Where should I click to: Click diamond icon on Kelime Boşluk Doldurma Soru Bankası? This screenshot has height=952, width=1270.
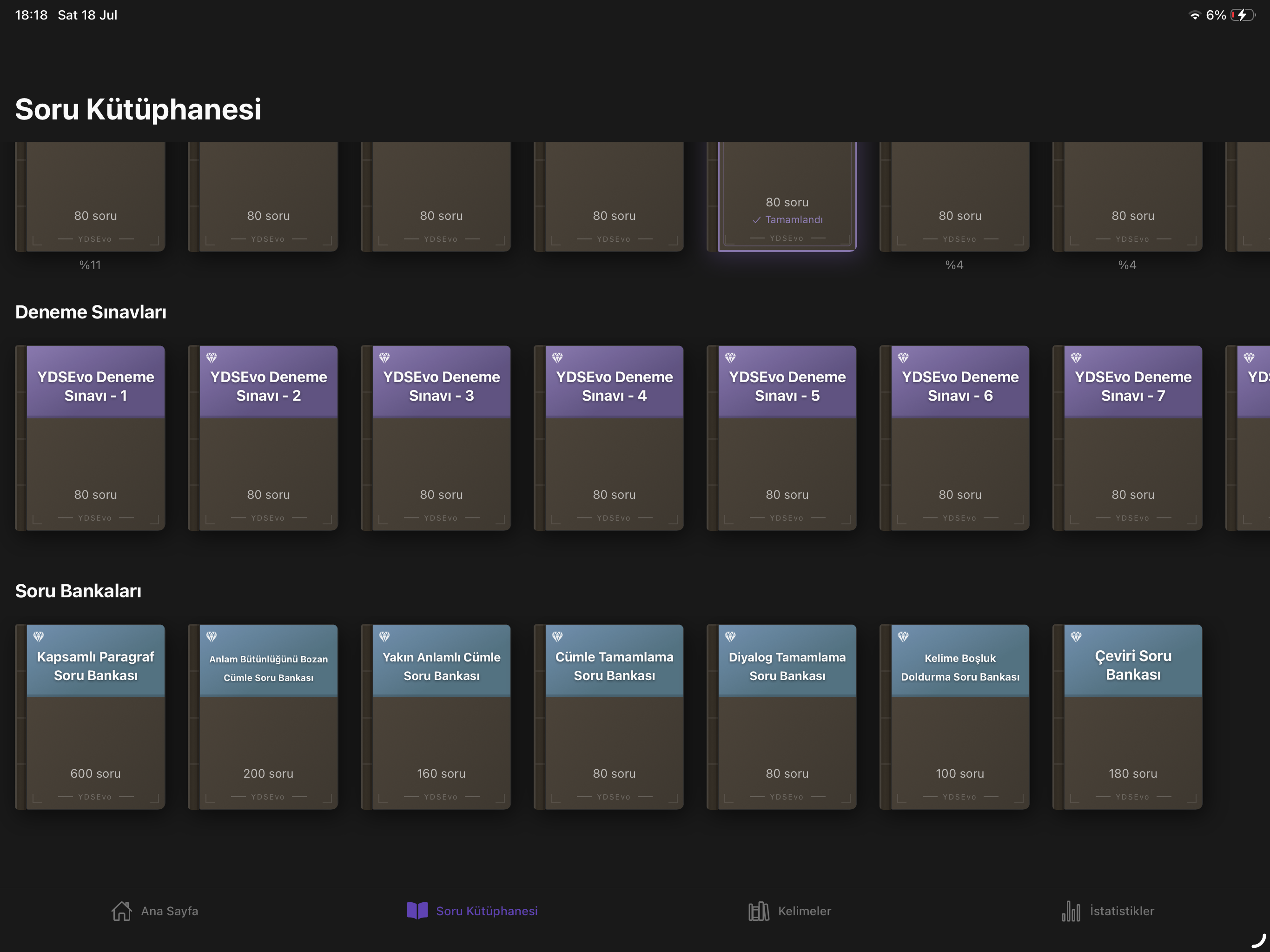pos(903,636)
